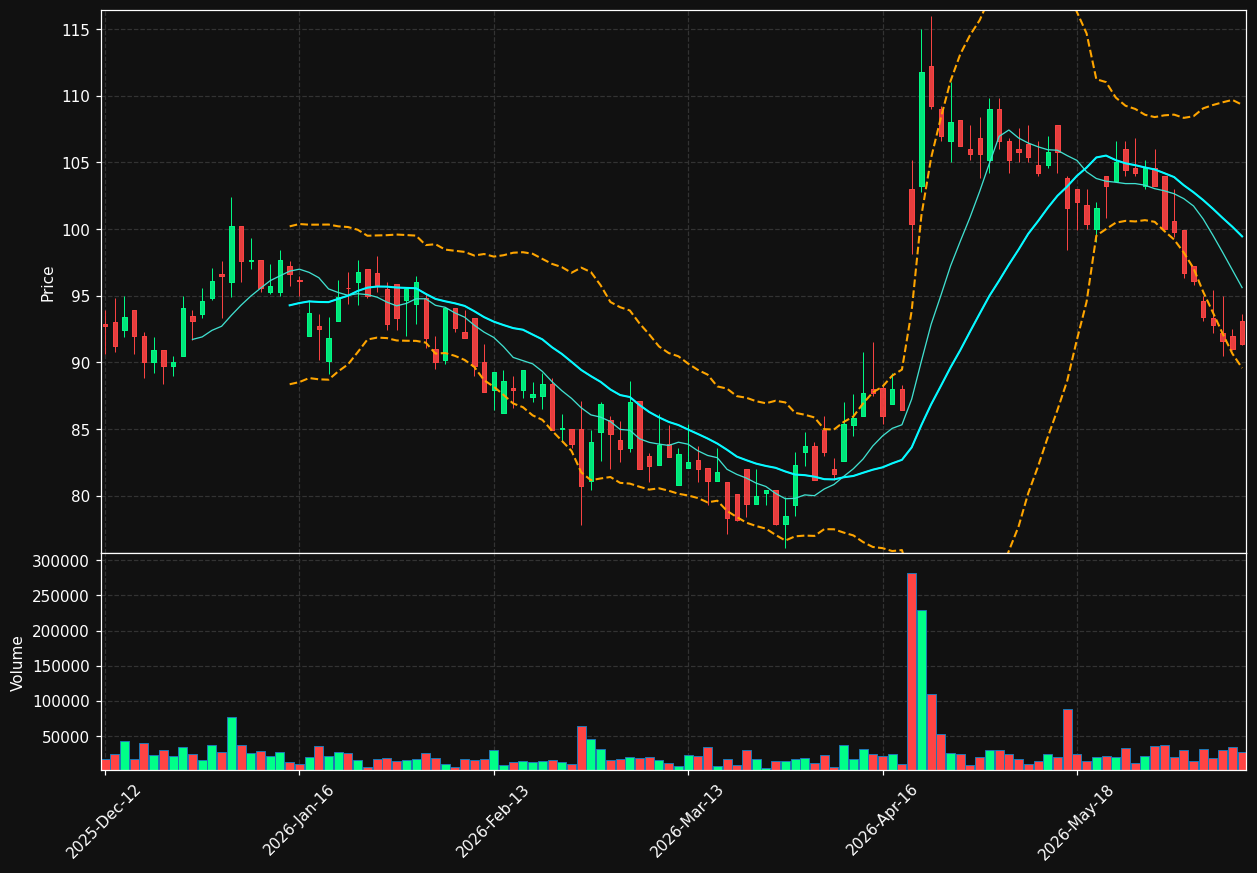This screenshot has width=1257, height=873.
Task: Click the 100000 volume tick label
Action: (x=62, y=702)
